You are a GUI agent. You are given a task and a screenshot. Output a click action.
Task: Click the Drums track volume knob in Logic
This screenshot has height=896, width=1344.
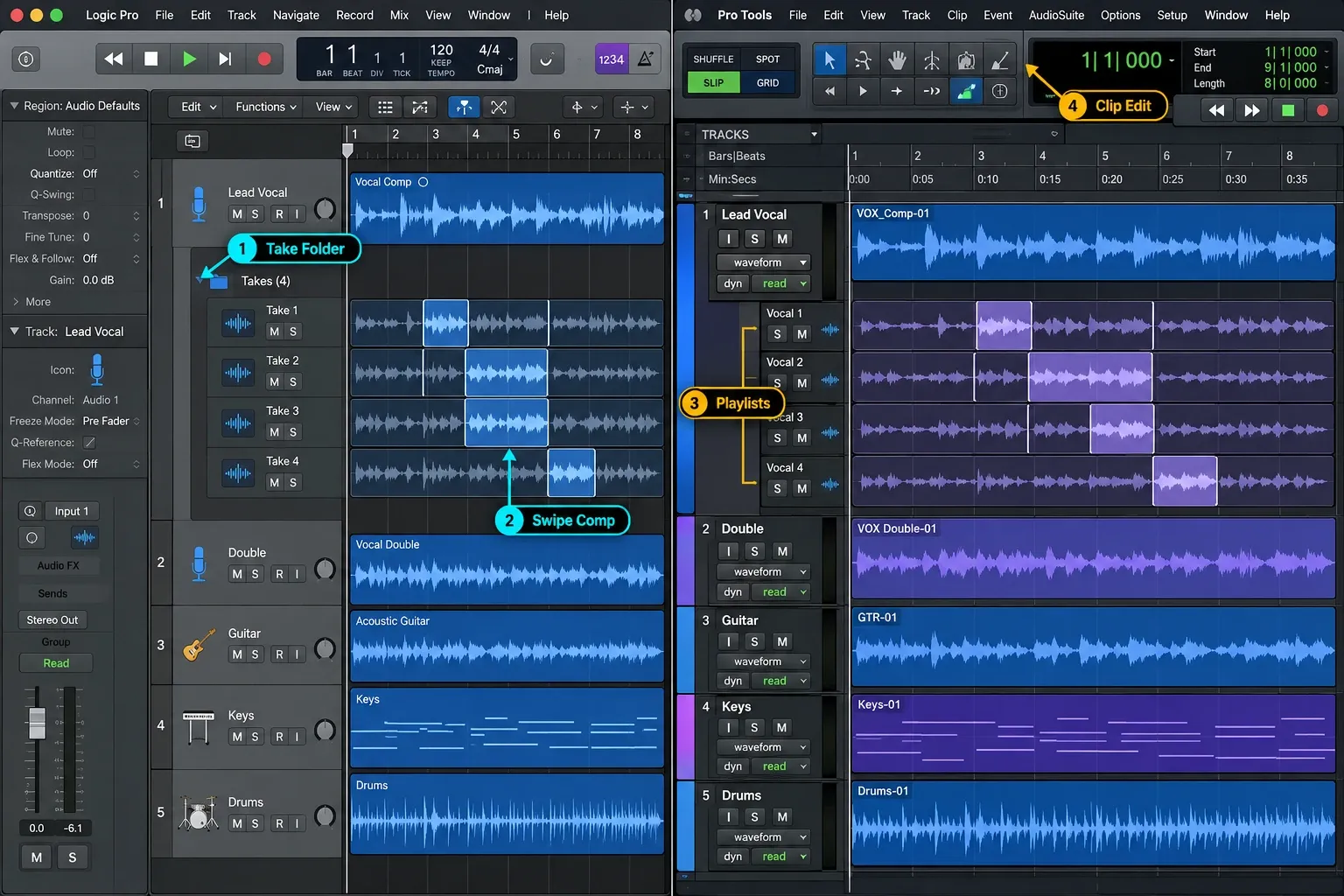coord(325,815)
